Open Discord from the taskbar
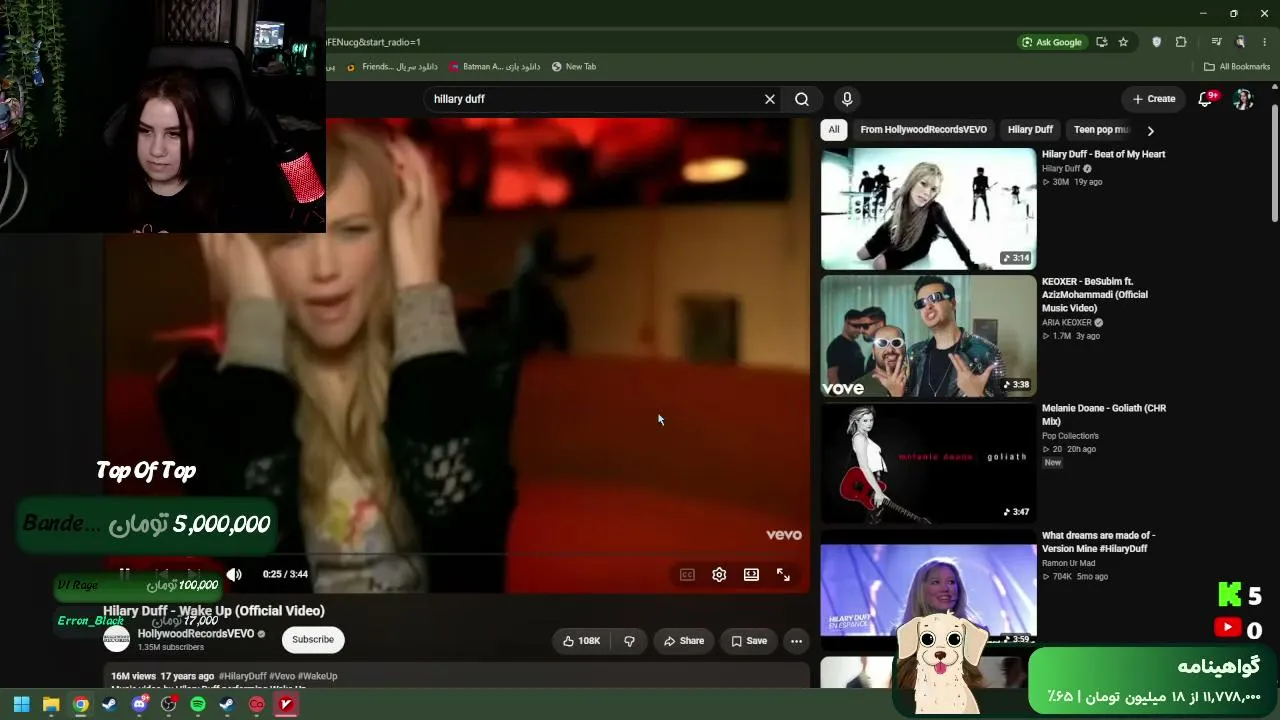 (x=139, y=704)
